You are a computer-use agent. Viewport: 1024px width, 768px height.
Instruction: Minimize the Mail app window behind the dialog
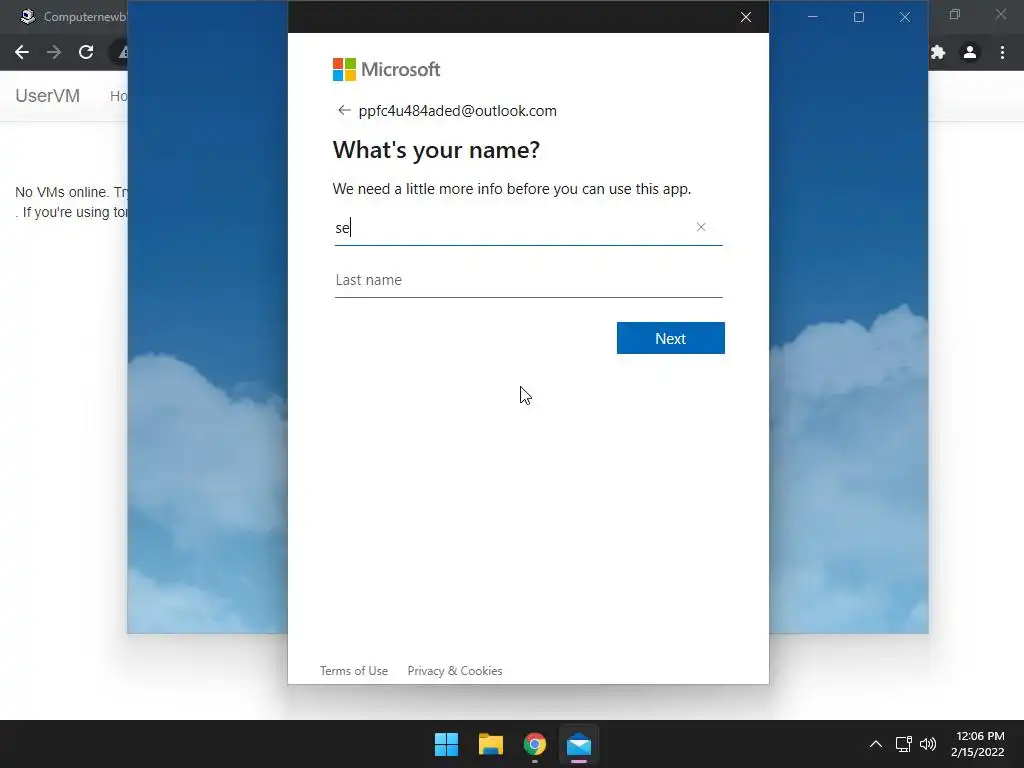click(x=812, y=17)
